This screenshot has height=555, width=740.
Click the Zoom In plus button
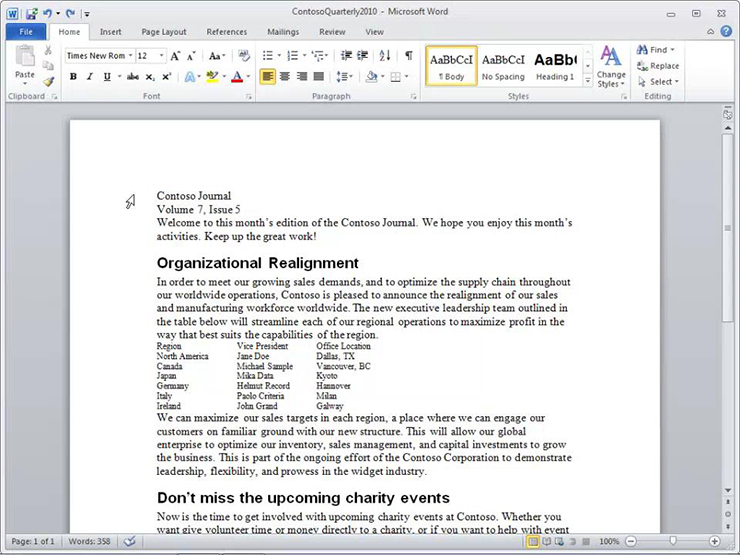pyautogui.click(x=715, y=541)
